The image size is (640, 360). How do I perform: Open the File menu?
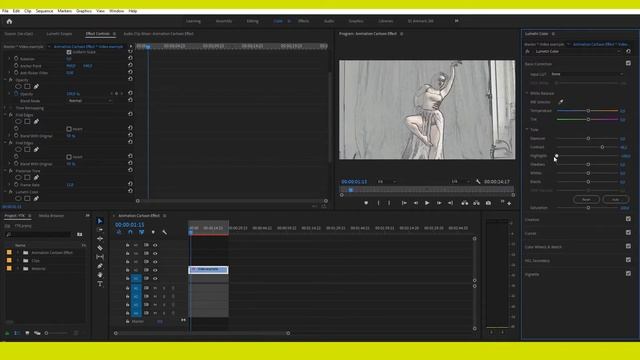(x=5, y=11)
